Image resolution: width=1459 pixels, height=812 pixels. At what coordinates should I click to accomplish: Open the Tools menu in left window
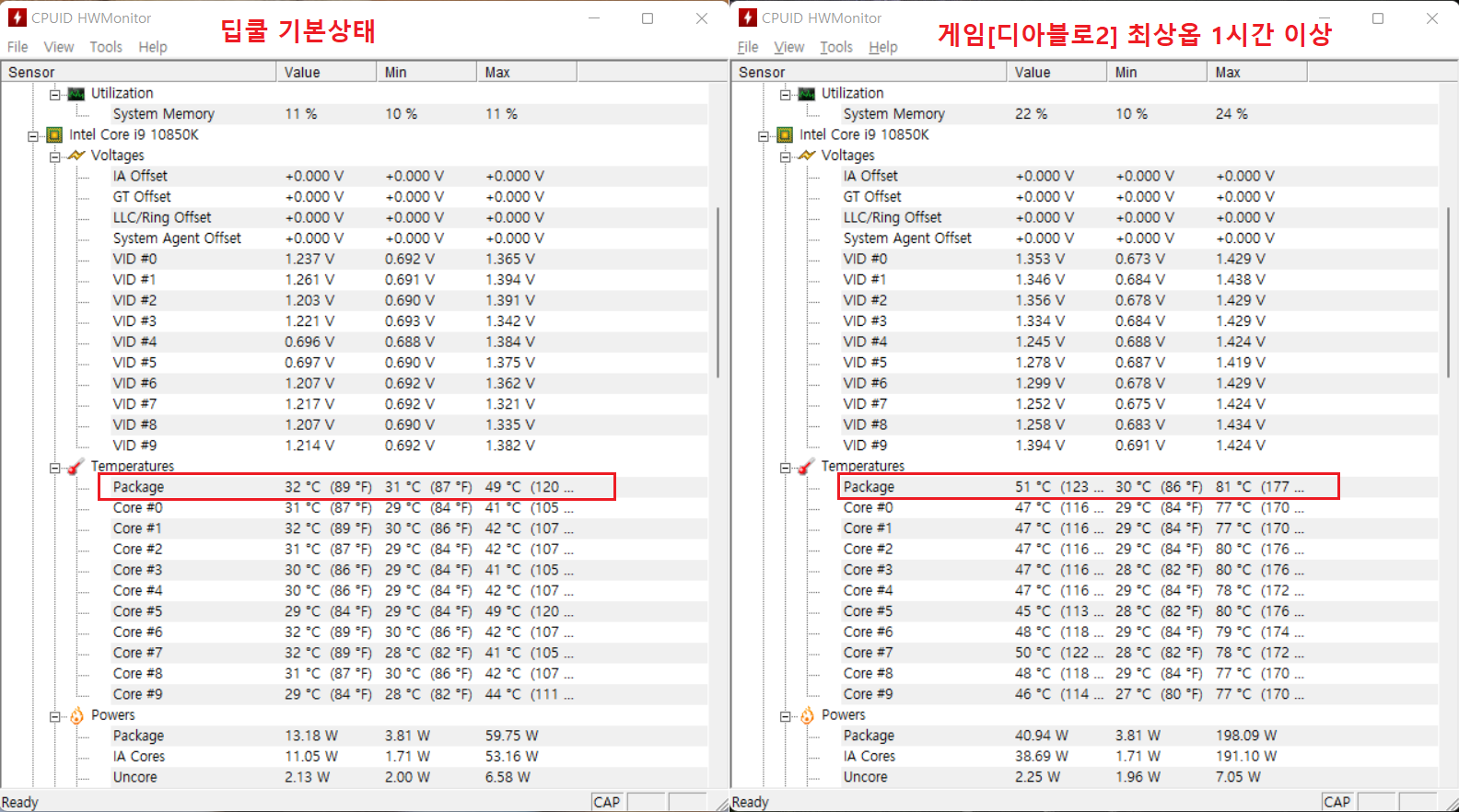[106, 47]
